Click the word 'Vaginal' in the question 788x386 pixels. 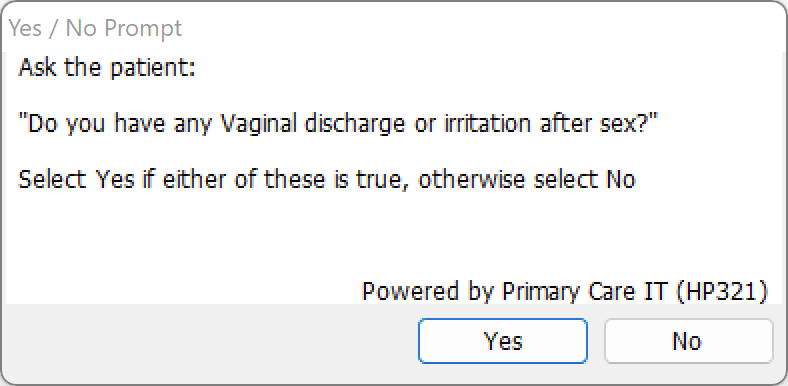259,124
